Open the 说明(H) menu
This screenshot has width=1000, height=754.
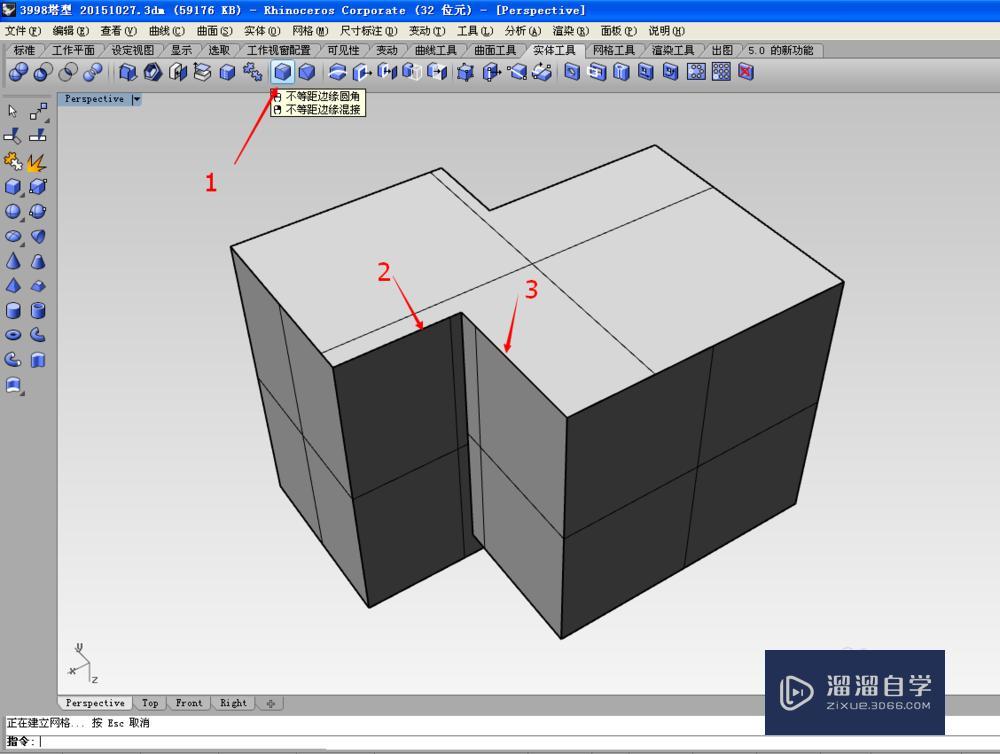tap(666, 31)
